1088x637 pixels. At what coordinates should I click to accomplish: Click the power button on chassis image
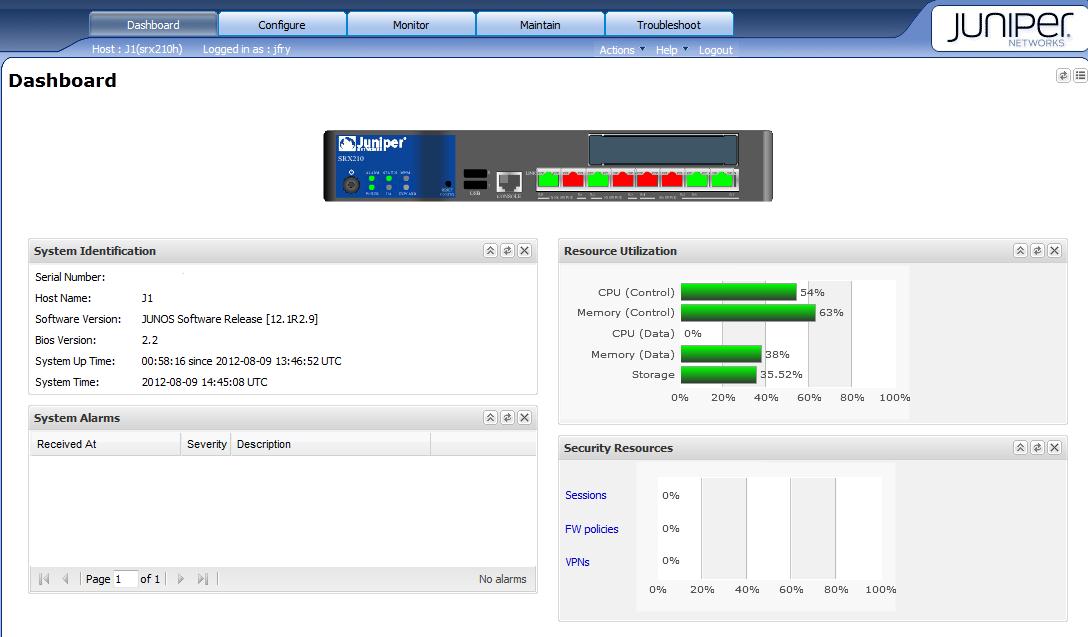351,185
